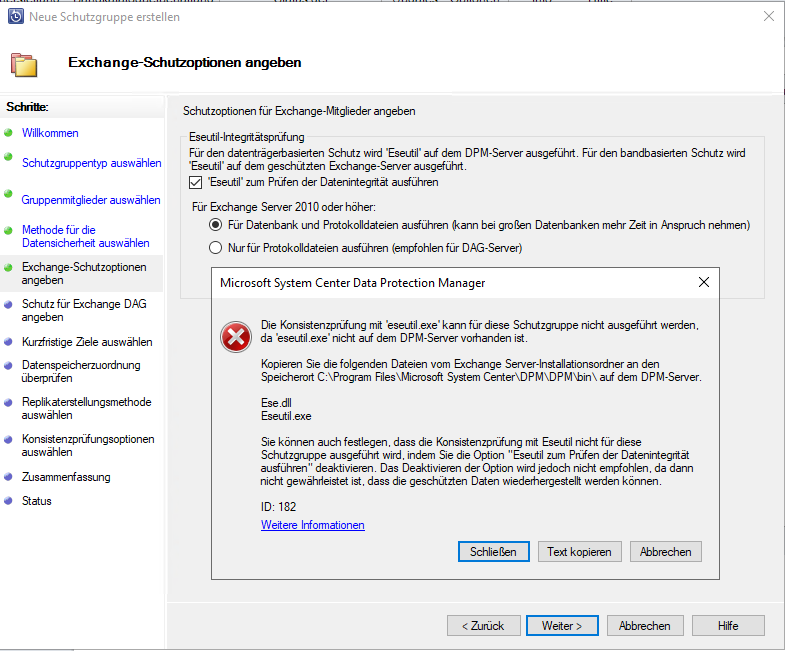Viewport: 785px width, 651px height.
Task: Open Weitere Informationen link
Action: pyautogui.click(x=312, y=525)
